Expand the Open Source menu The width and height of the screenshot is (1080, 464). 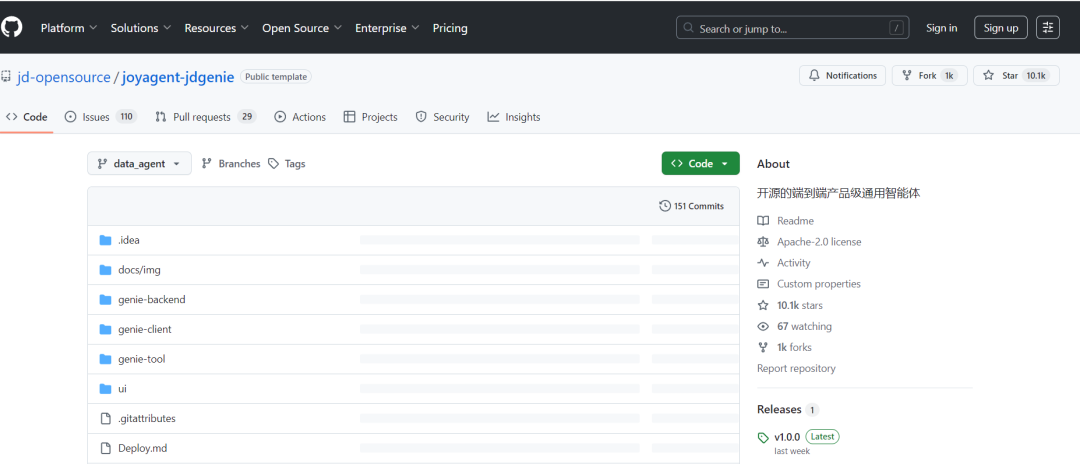[302, 28]
